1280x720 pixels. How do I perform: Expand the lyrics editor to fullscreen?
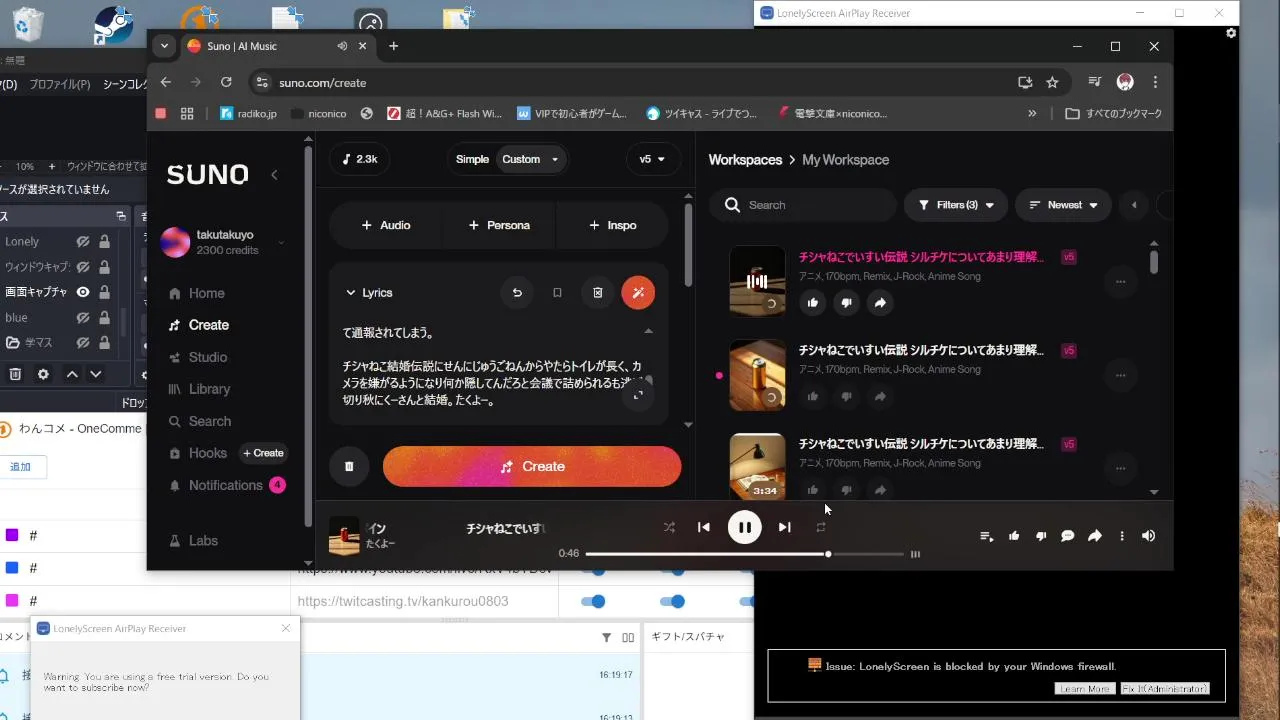pyautogui.click(x=638, y=394)
